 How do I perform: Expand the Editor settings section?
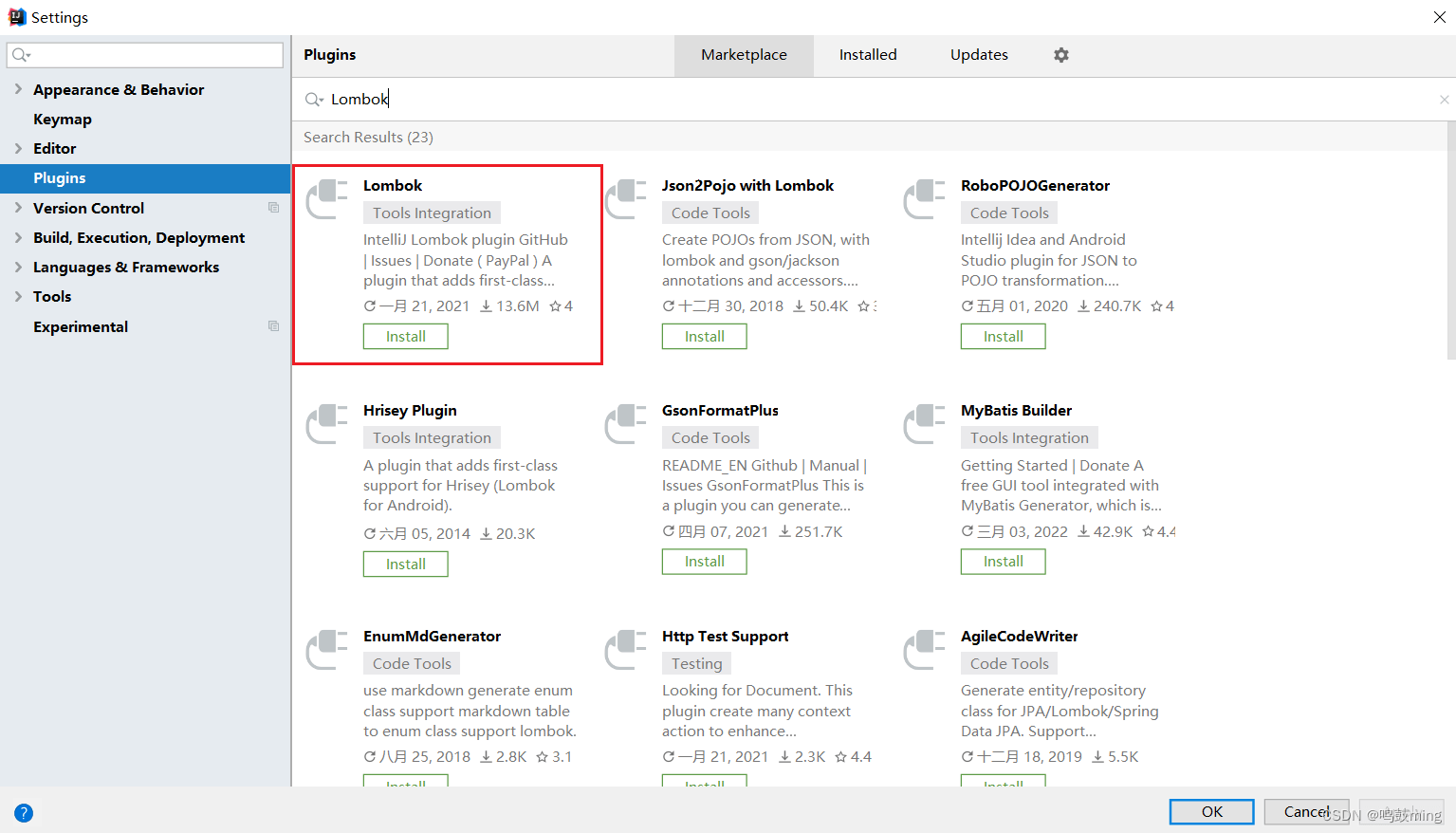[18, 148]
